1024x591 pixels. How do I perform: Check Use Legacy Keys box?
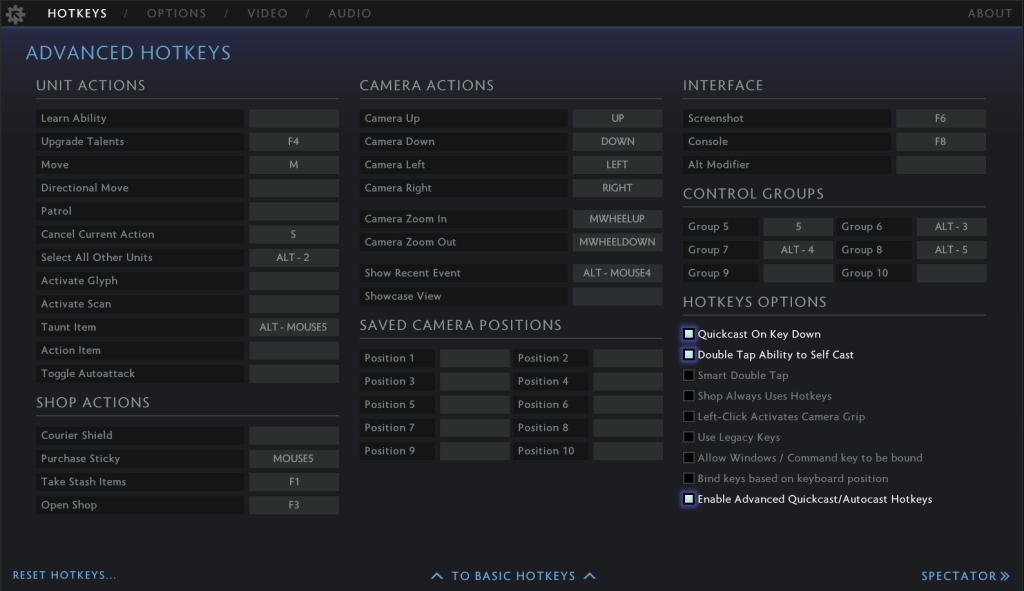689,437
